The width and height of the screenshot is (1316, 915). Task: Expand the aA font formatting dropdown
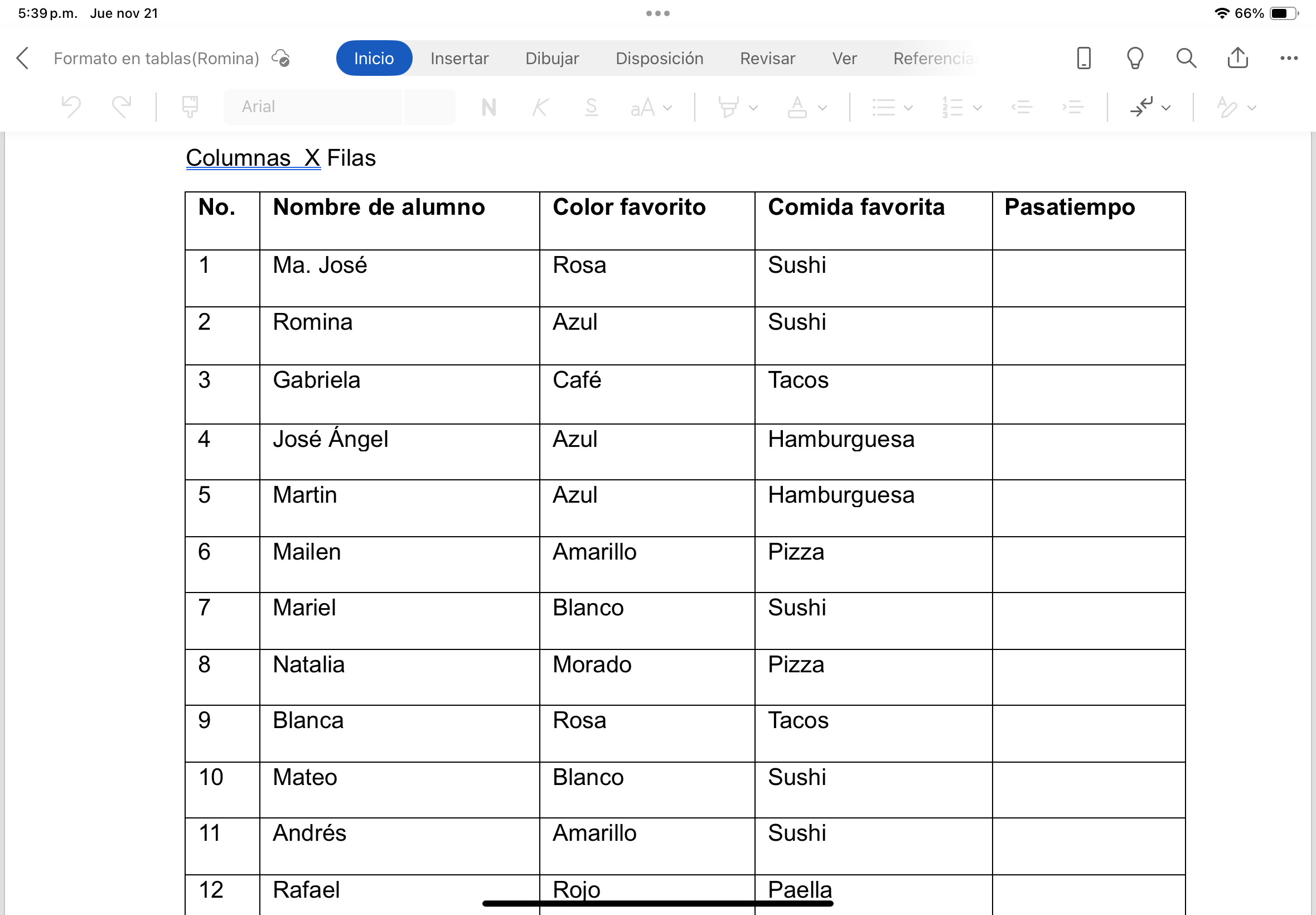click(x=651, y=107)
